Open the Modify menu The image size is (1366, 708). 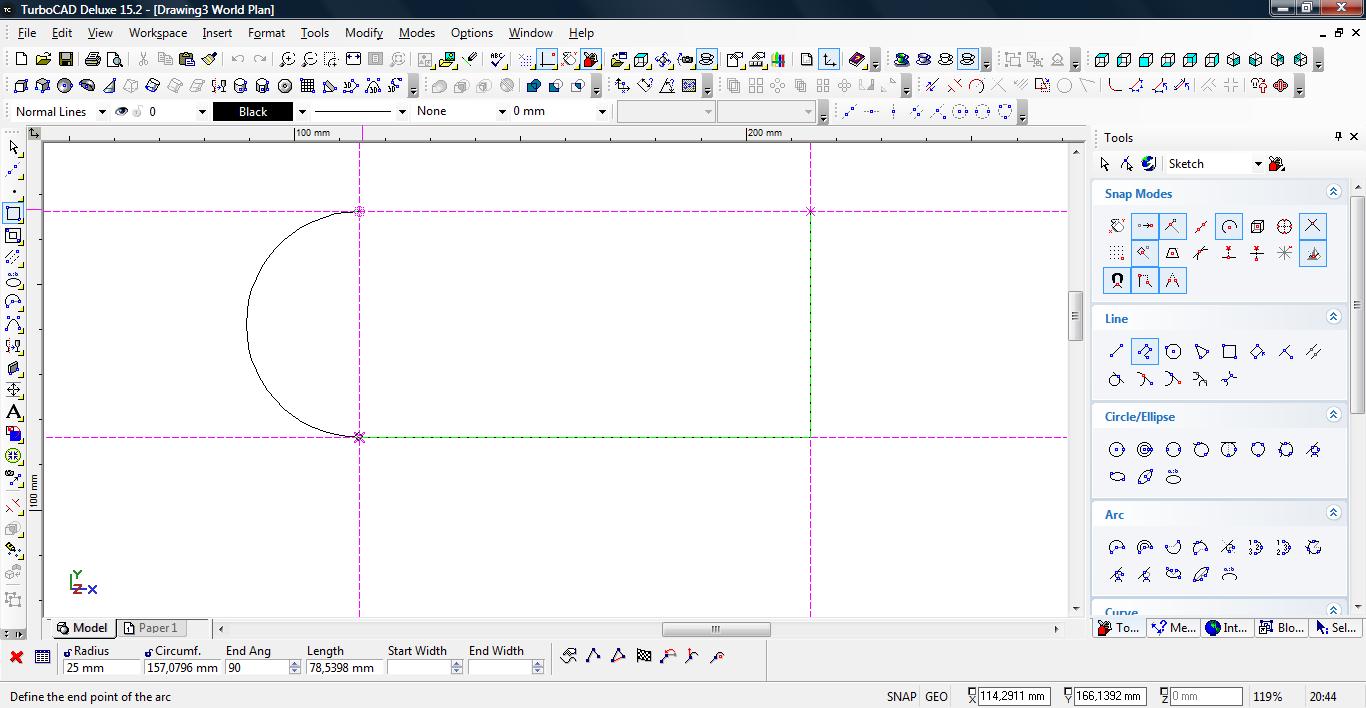[x=363, y=33]
